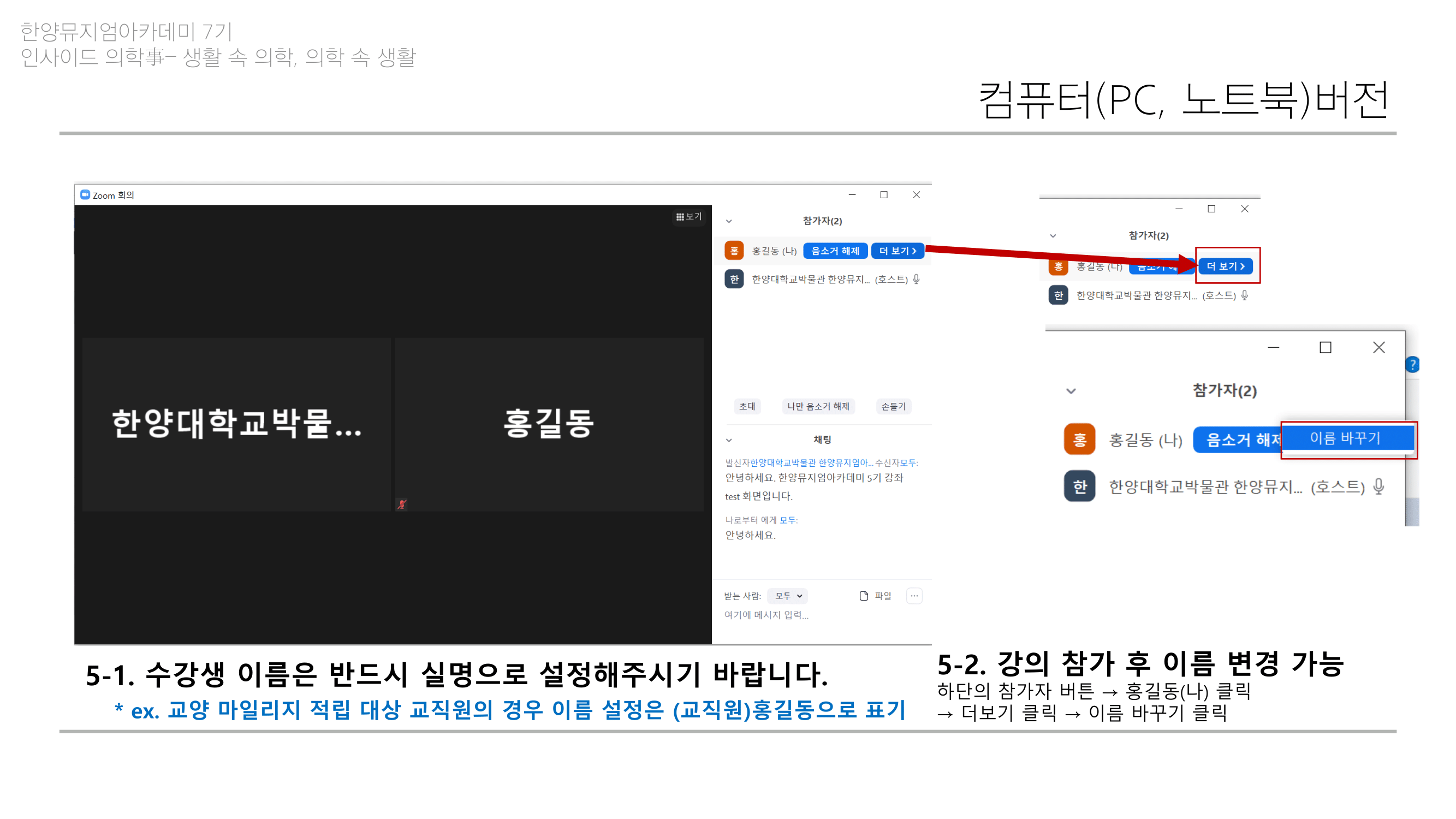The image size is (1456, 819).
Task: Open the chat more options ellipsis icon
Action: tap(914, 596)
